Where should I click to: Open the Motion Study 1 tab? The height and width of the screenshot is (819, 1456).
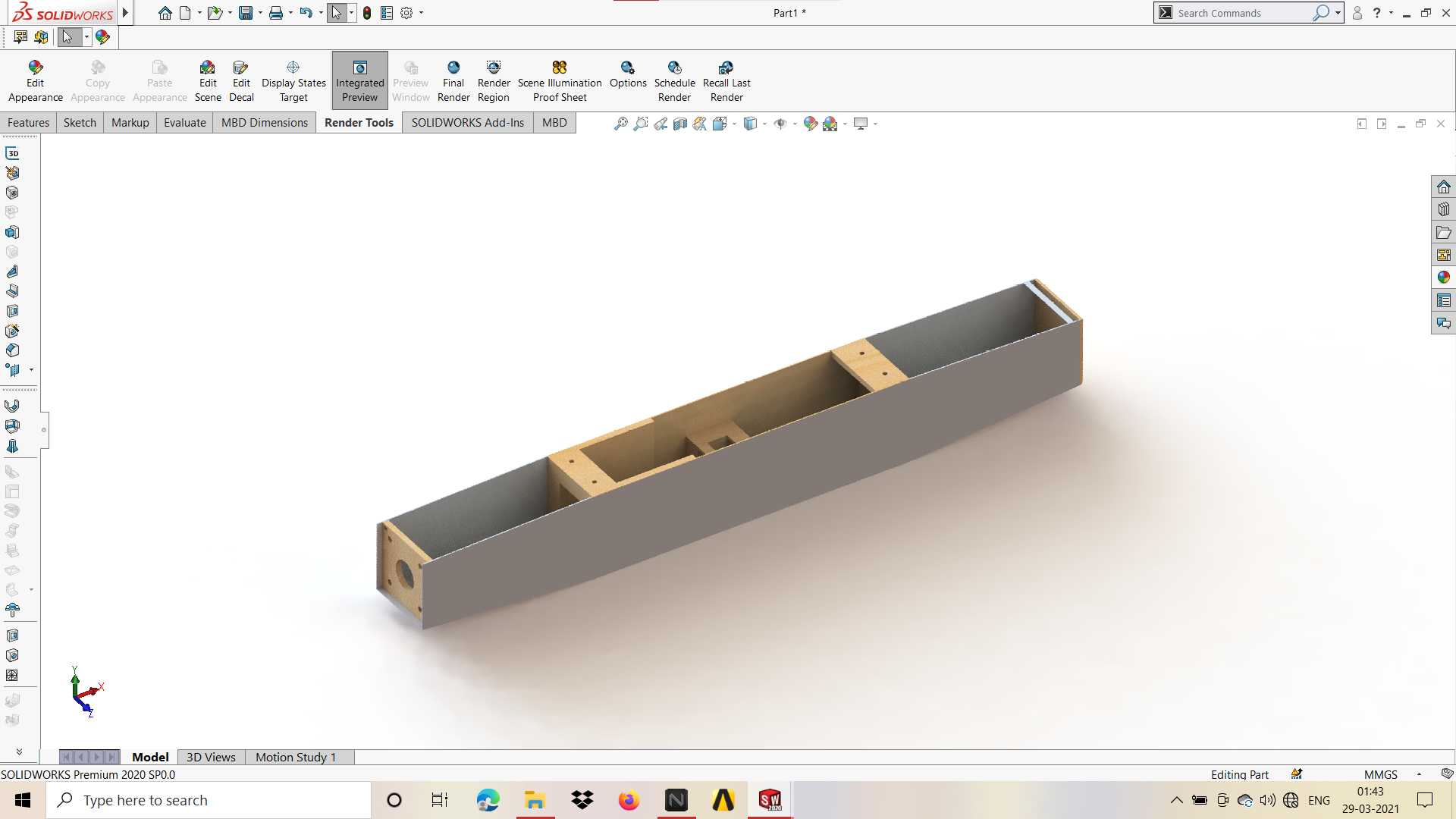(x=296, y=757)
